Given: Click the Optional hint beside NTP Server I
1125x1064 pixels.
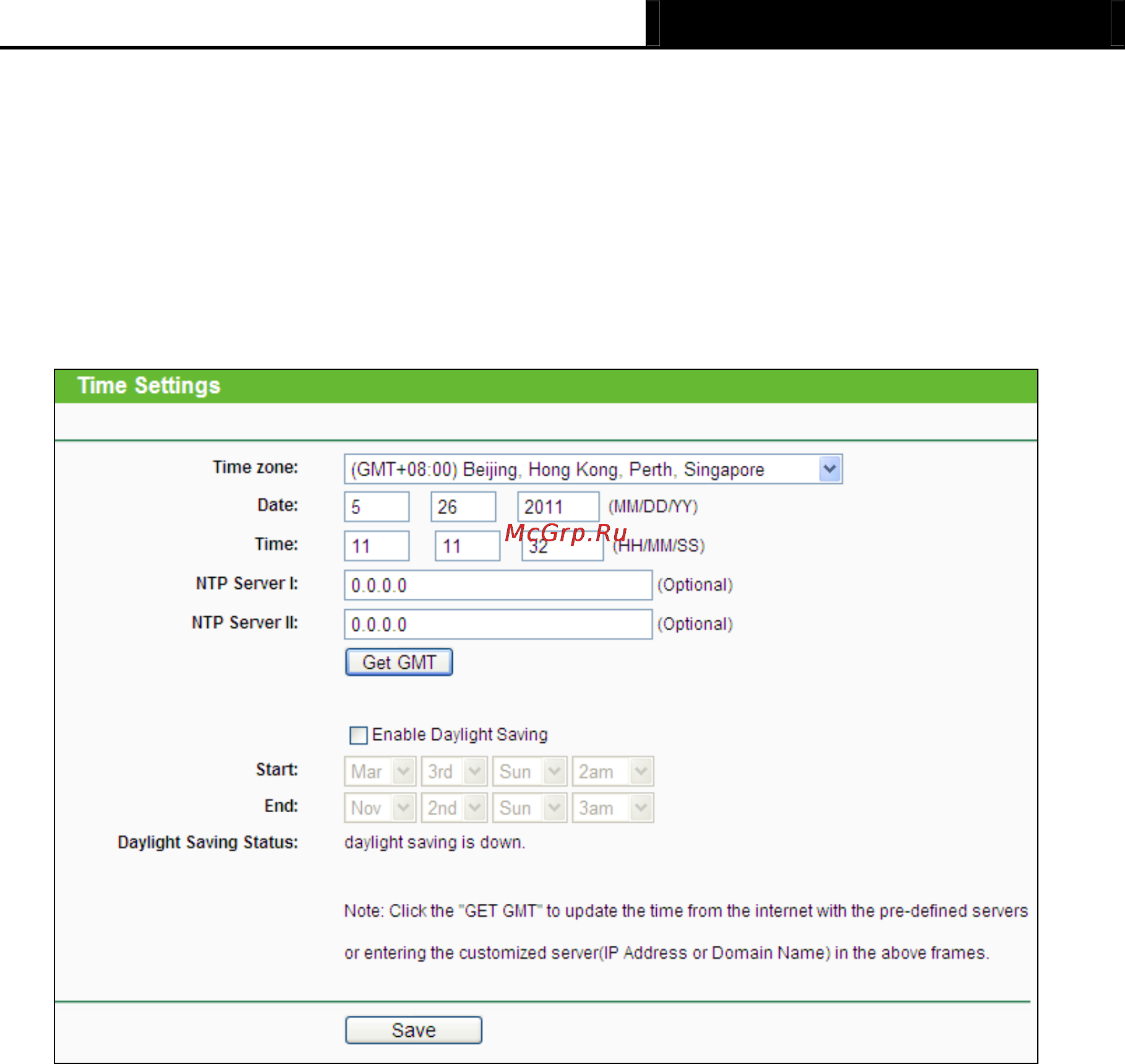Looking at the screenshot, I should click(695, 585).
